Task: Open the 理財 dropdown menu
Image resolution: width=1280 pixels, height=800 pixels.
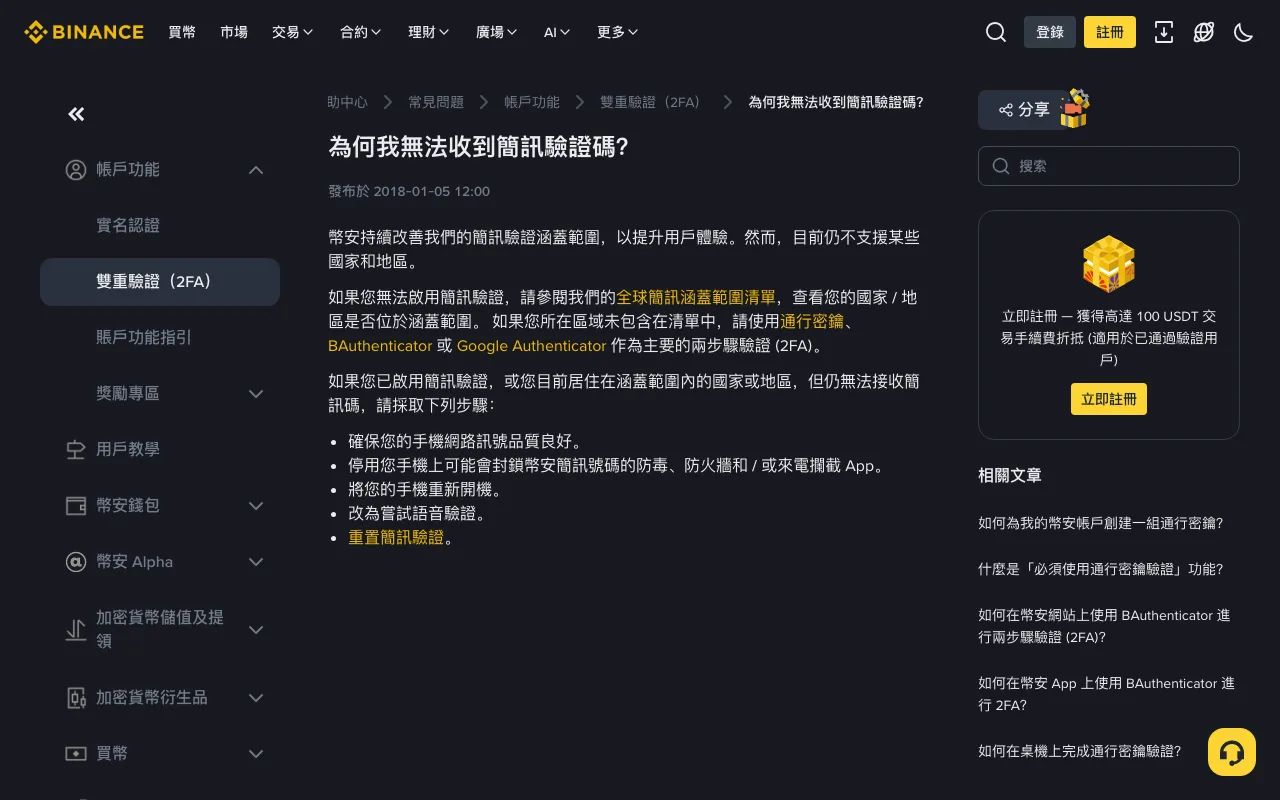Action: (x=429, y=32)
